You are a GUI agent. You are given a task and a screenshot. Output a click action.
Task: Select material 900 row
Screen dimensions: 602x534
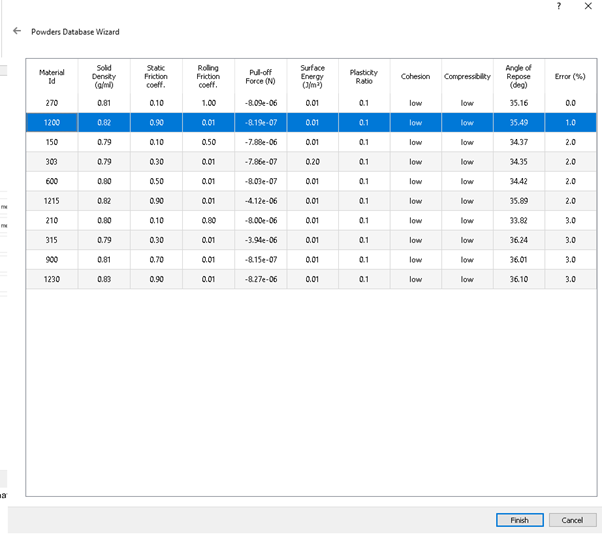tap(51, 260)
